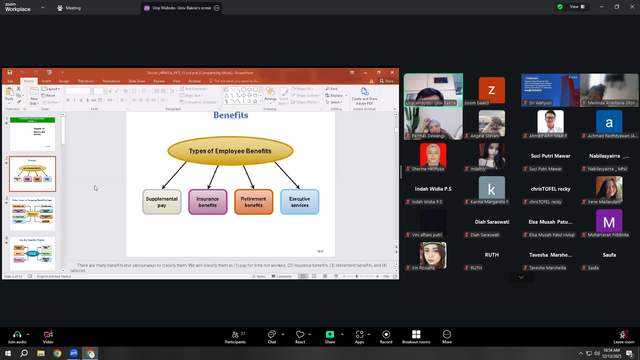Viewport: 640px width, 360px height.
Task: Open the Windows Start menu
Action: [x=8, y=353]
